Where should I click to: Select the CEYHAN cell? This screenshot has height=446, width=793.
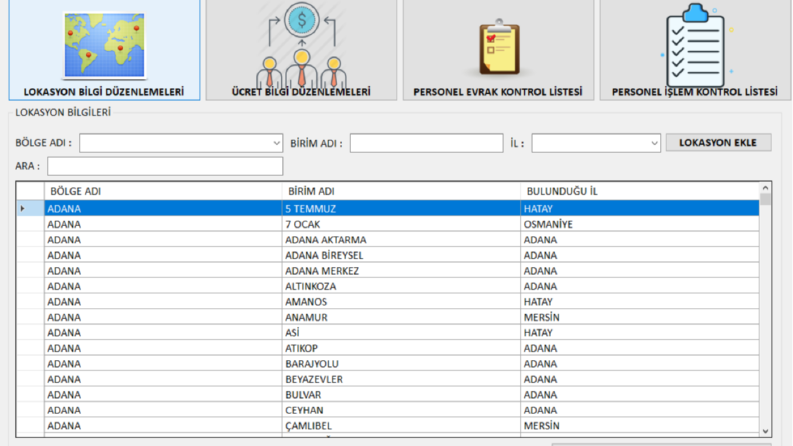(401, 410)
